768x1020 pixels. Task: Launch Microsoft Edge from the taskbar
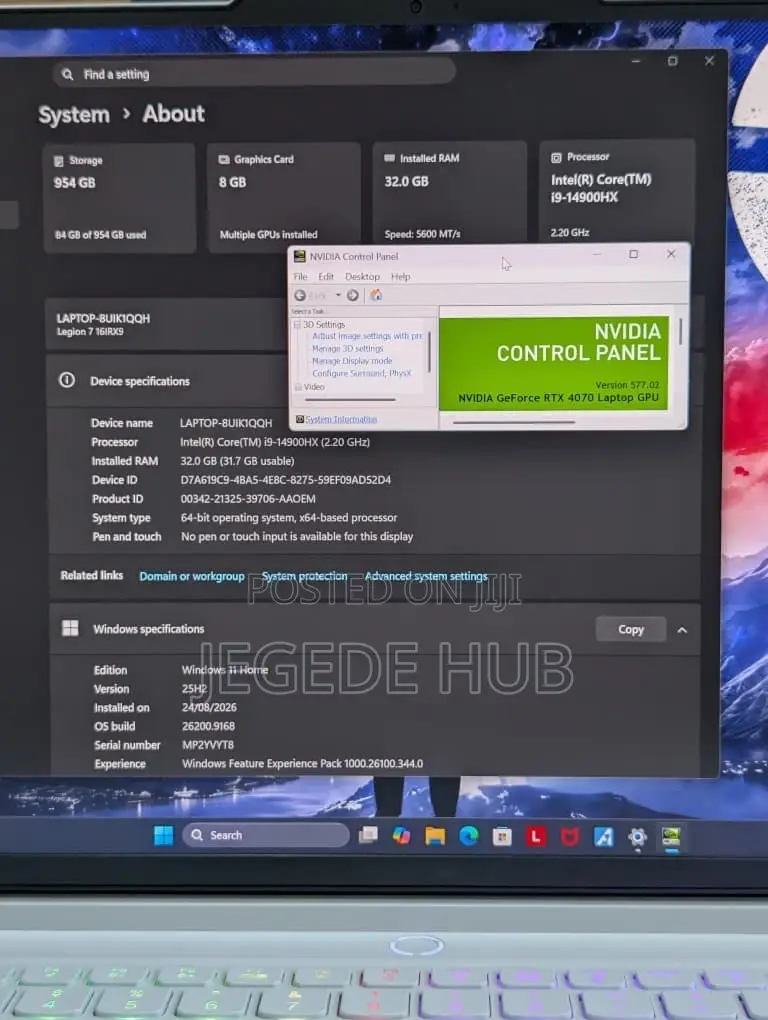[469, 836]
